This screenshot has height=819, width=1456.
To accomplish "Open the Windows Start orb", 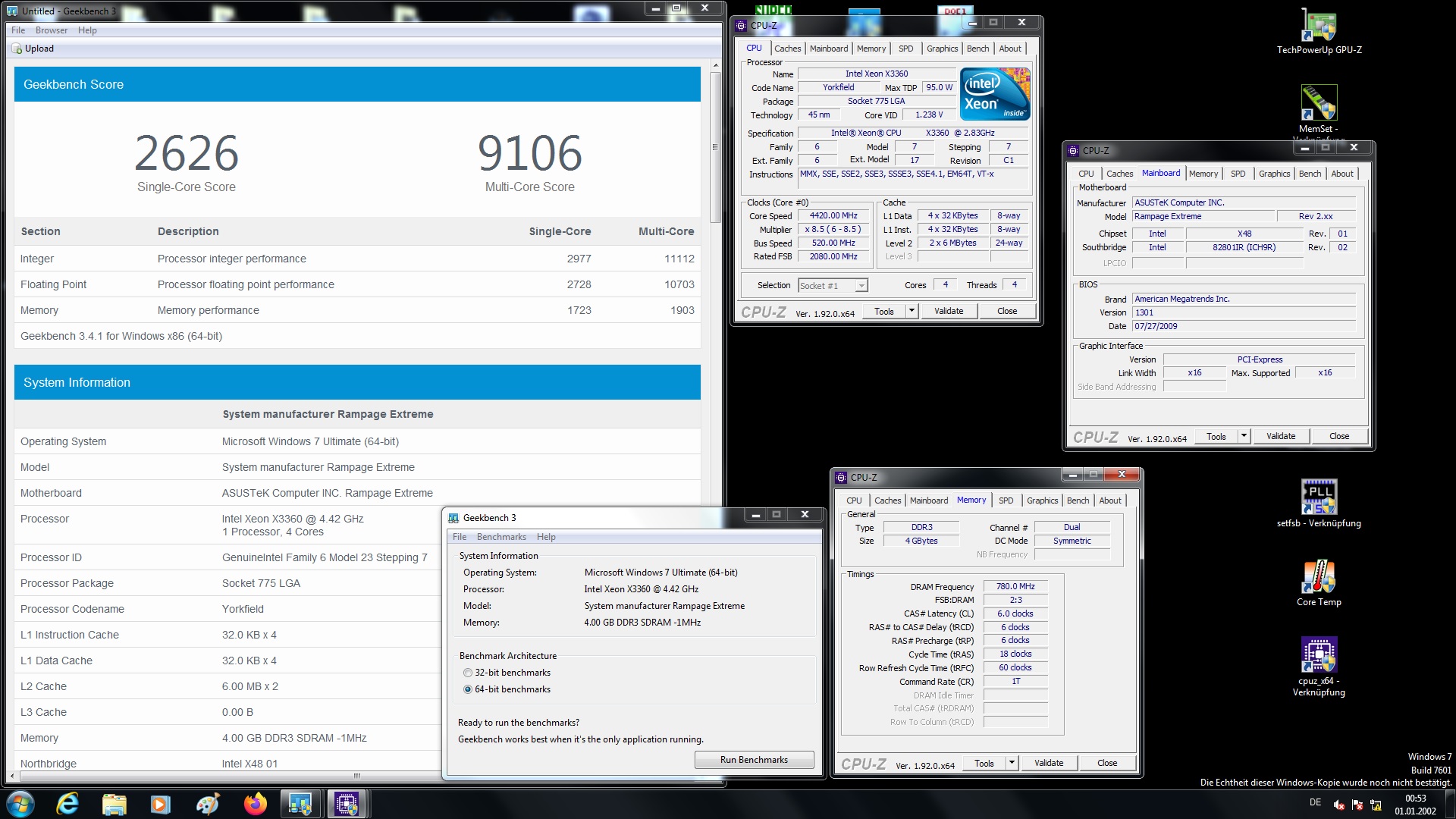I will point(20,804).
